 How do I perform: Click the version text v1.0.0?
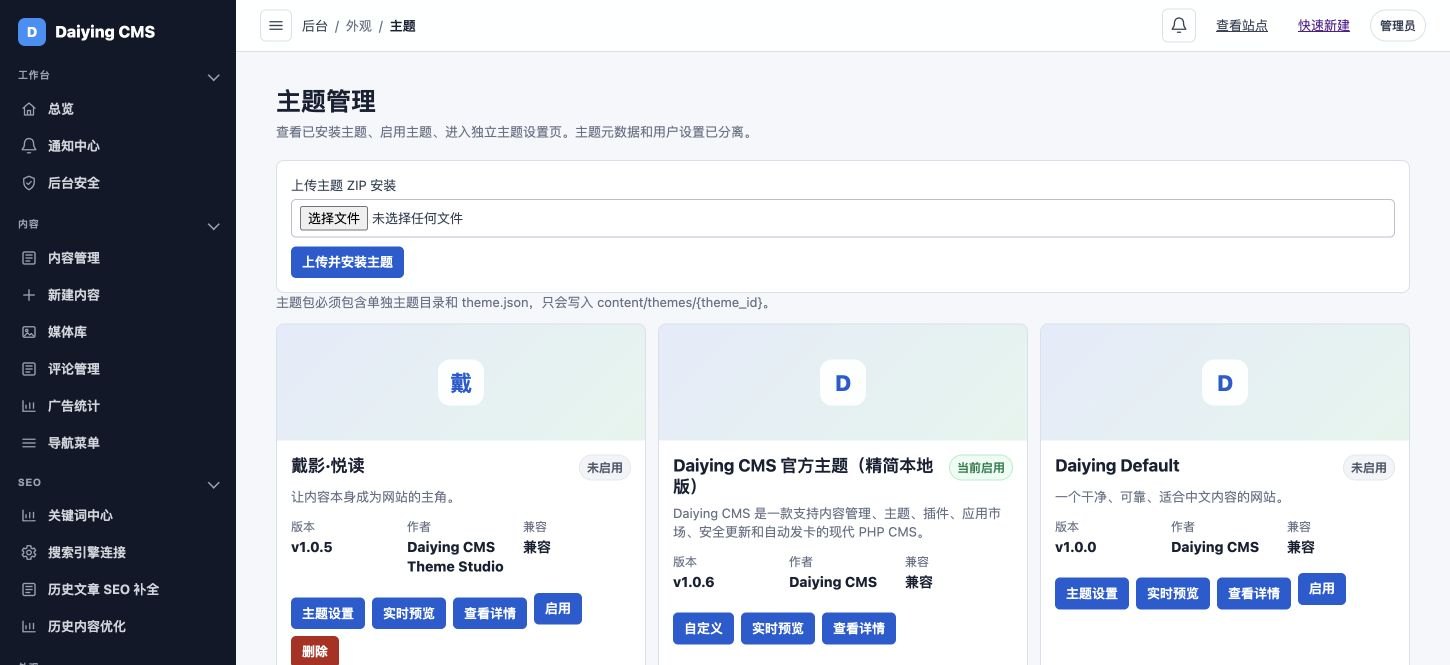tap(1076, 548)
